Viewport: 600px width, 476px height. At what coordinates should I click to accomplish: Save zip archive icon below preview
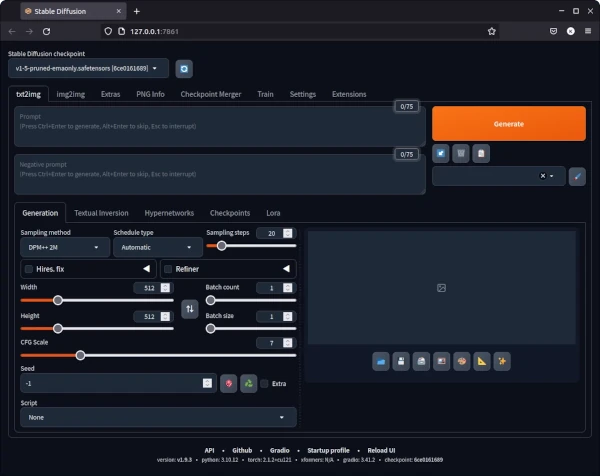tap(421, 361)
